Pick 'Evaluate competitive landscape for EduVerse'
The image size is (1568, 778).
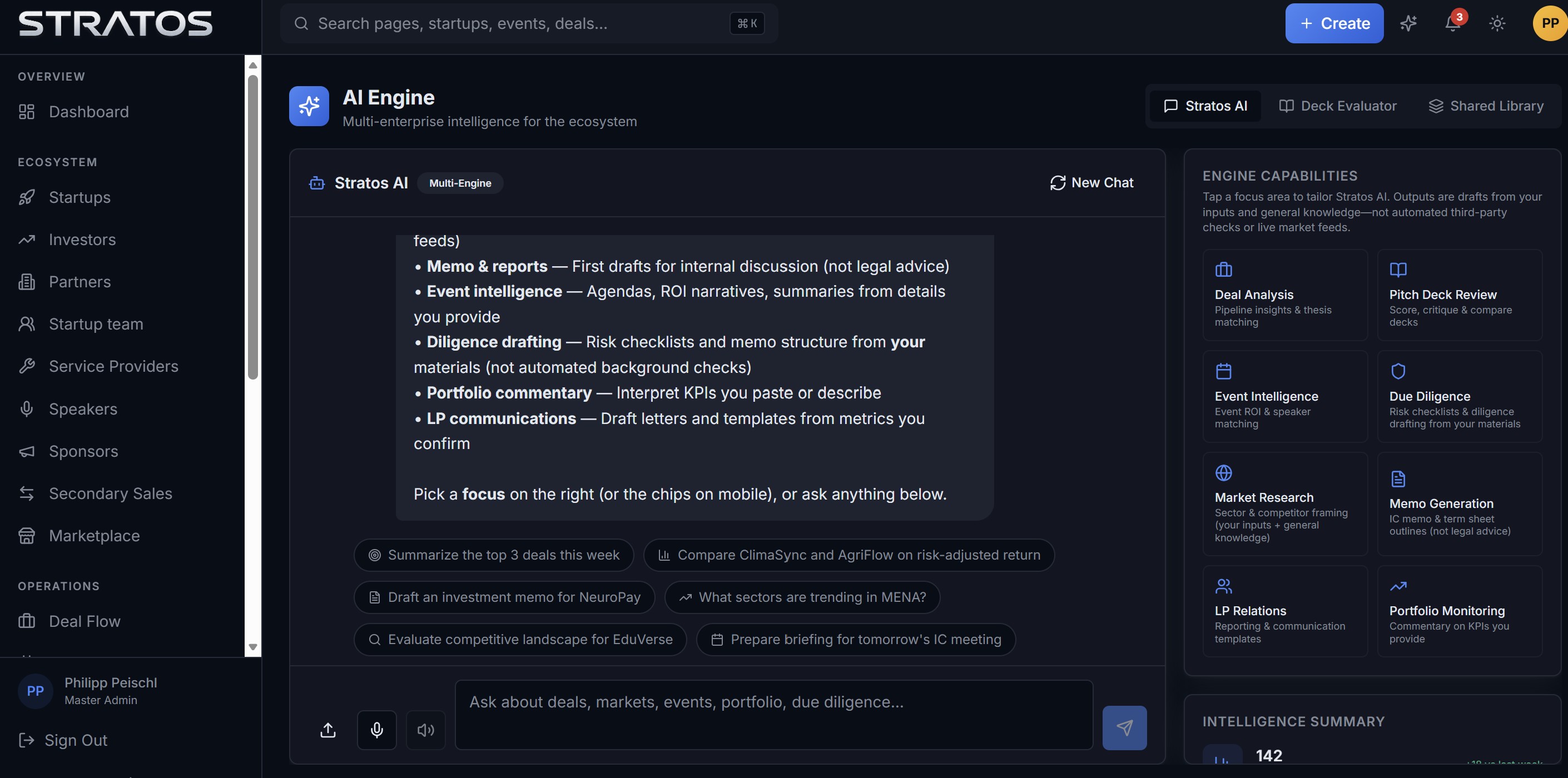(520, 639)
